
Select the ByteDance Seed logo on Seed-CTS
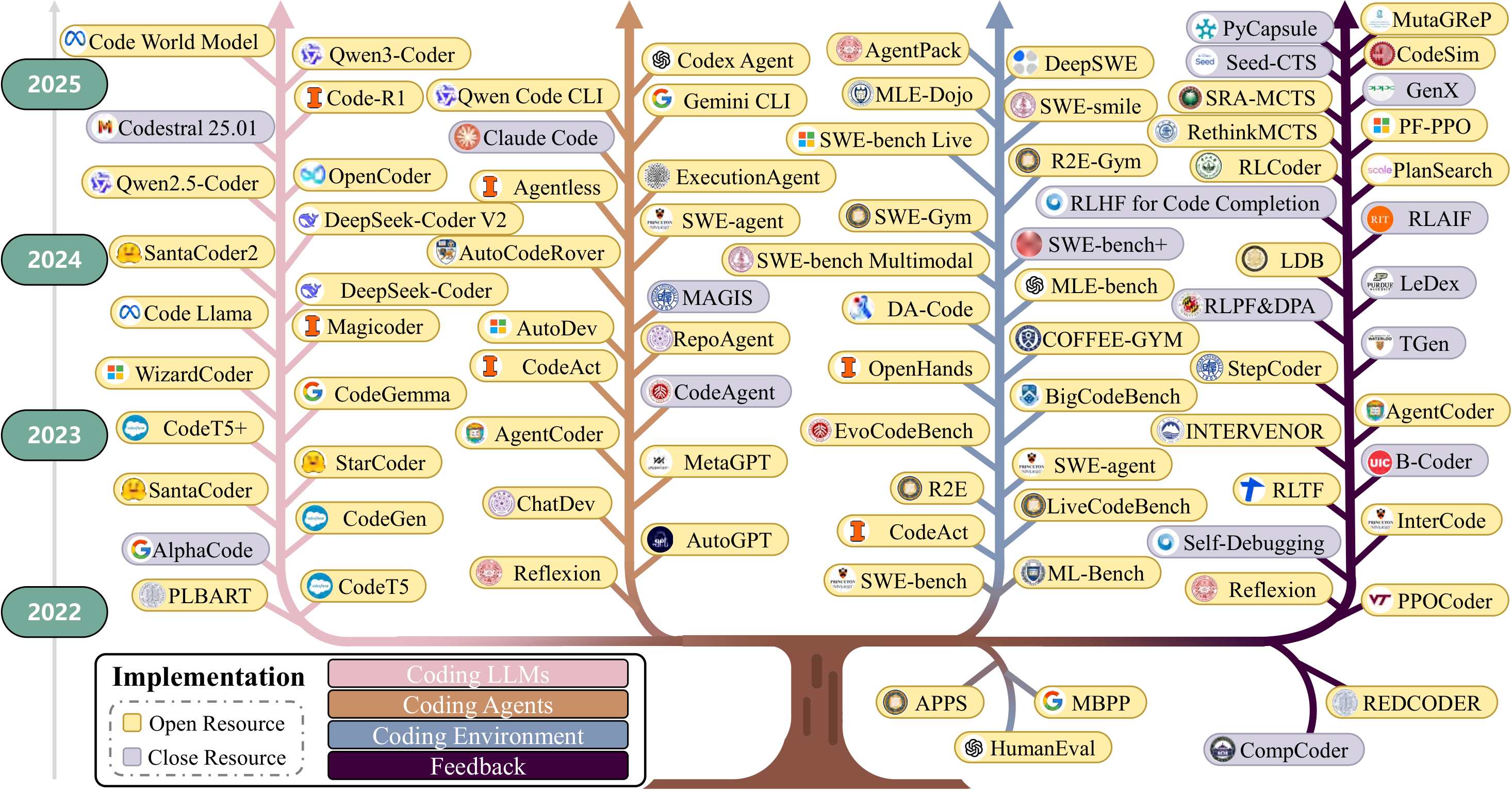pos(1205,61)
